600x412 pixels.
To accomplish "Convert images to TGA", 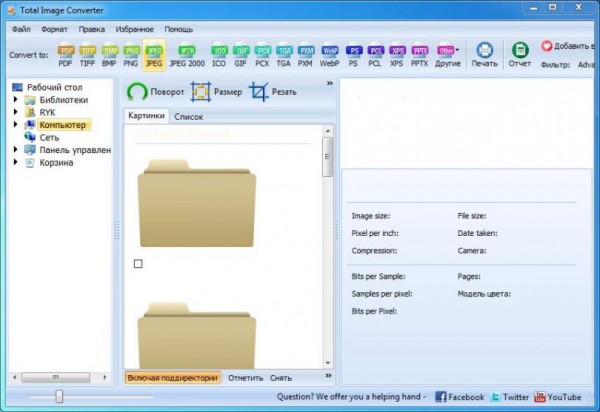I will (284, 55).
